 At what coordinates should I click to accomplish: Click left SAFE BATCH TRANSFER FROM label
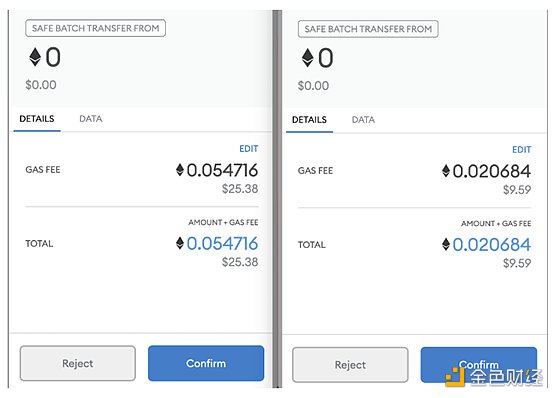tap(95, 28)
